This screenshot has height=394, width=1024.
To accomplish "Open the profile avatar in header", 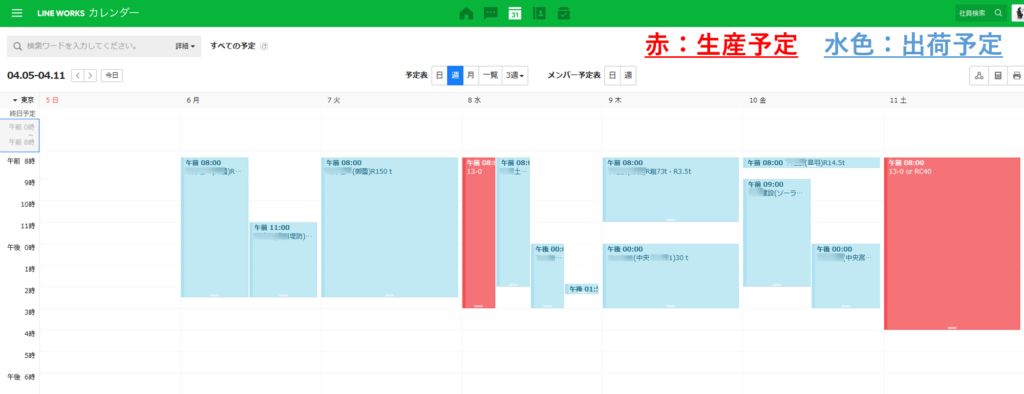I will point(1018,13).
